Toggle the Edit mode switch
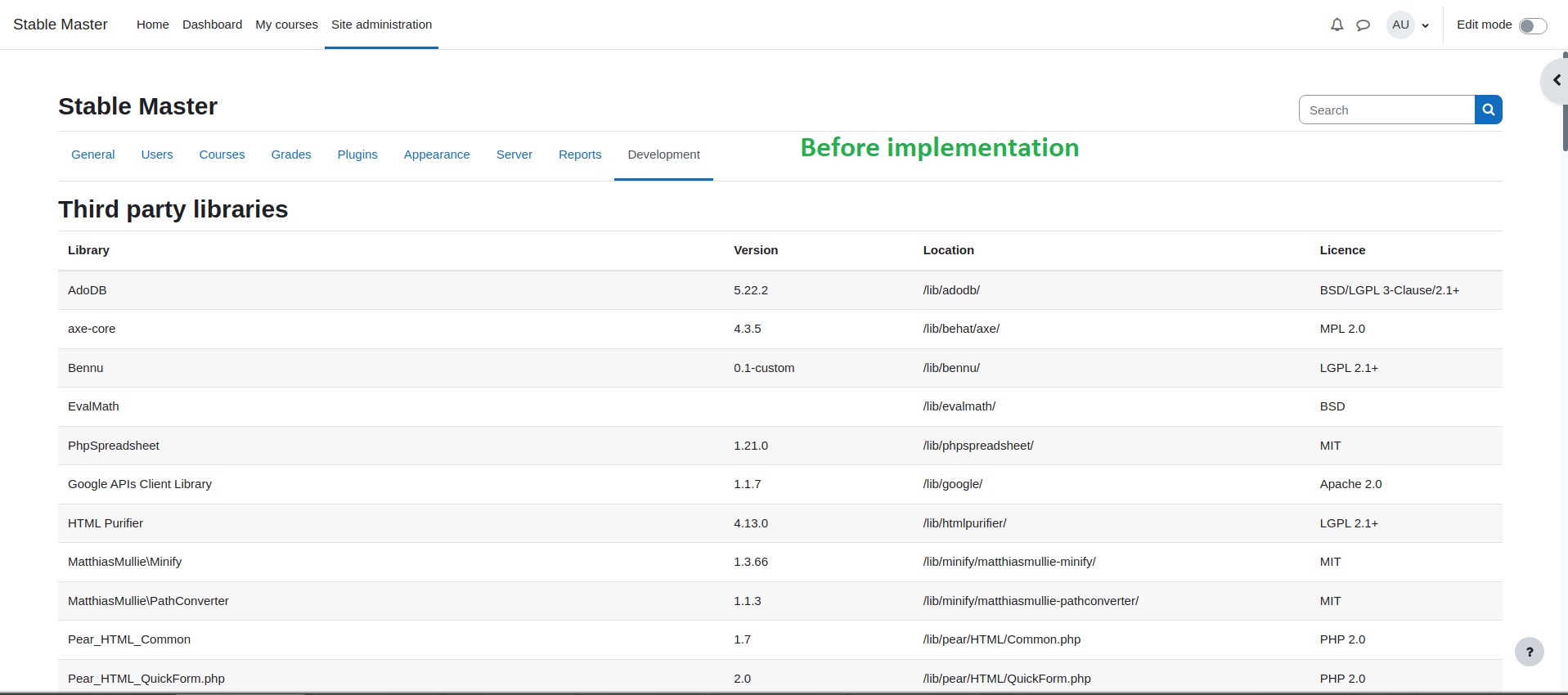This screenshot has width=1568, height=695. click(x=1533, y=25)
